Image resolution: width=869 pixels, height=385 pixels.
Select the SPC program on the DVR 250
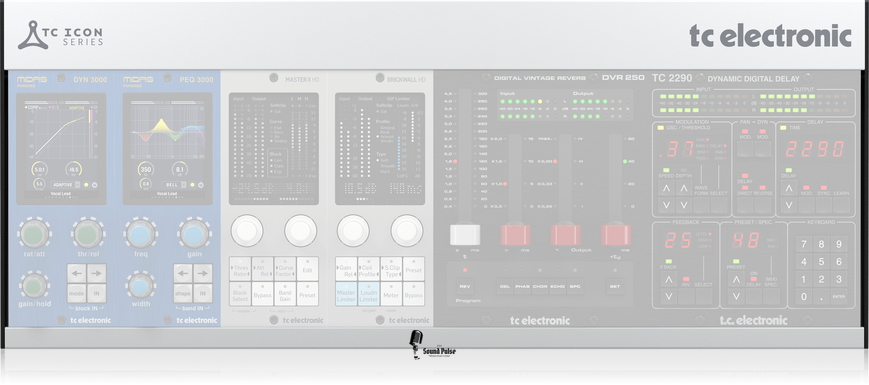coord(575,286)
